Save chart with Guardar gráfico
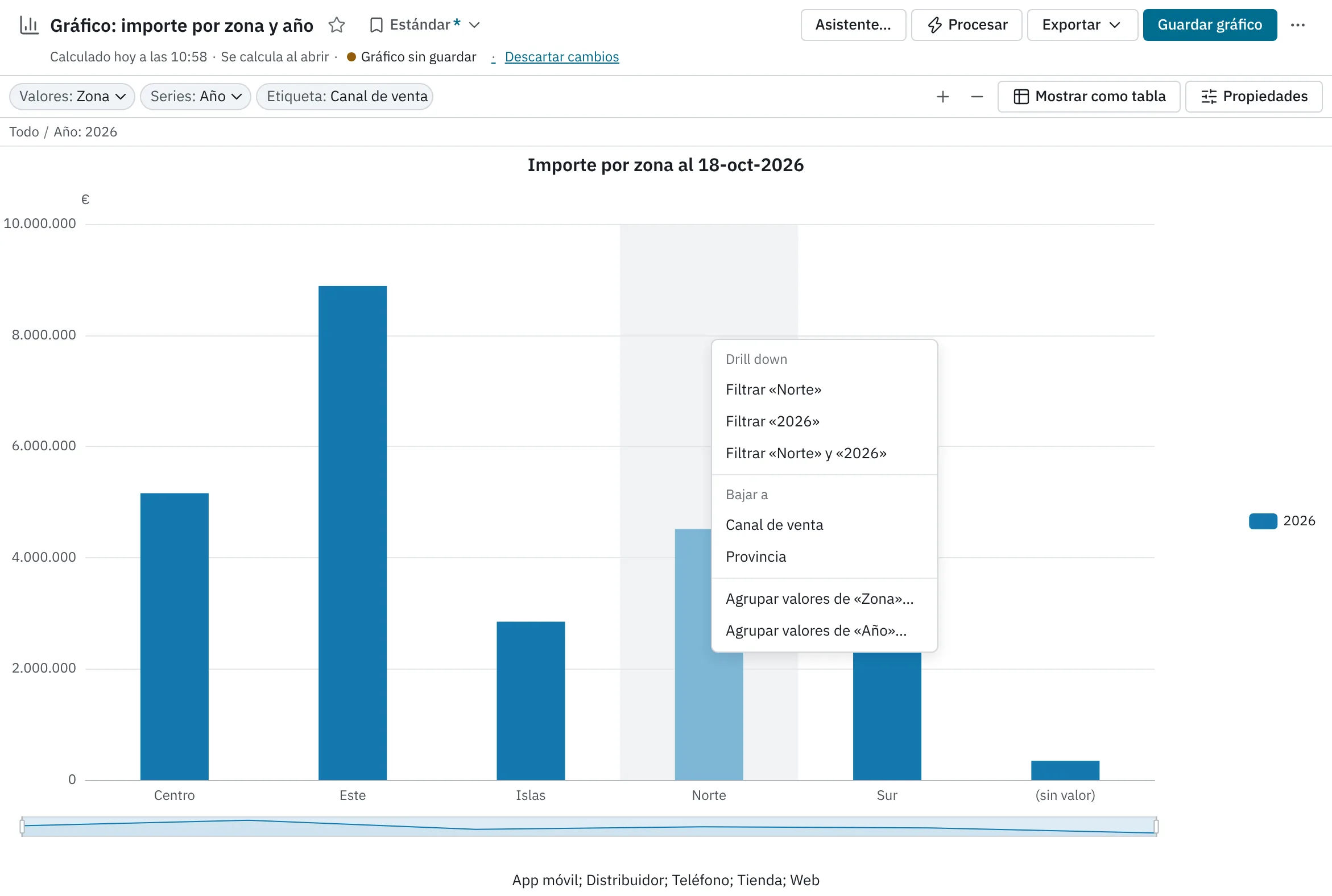 1210,25
